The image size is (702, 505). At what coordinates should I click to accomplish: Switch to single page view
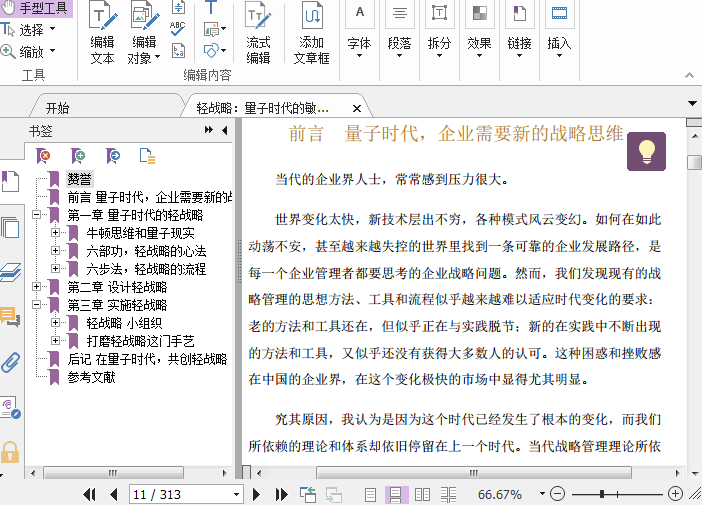(370, 495)
